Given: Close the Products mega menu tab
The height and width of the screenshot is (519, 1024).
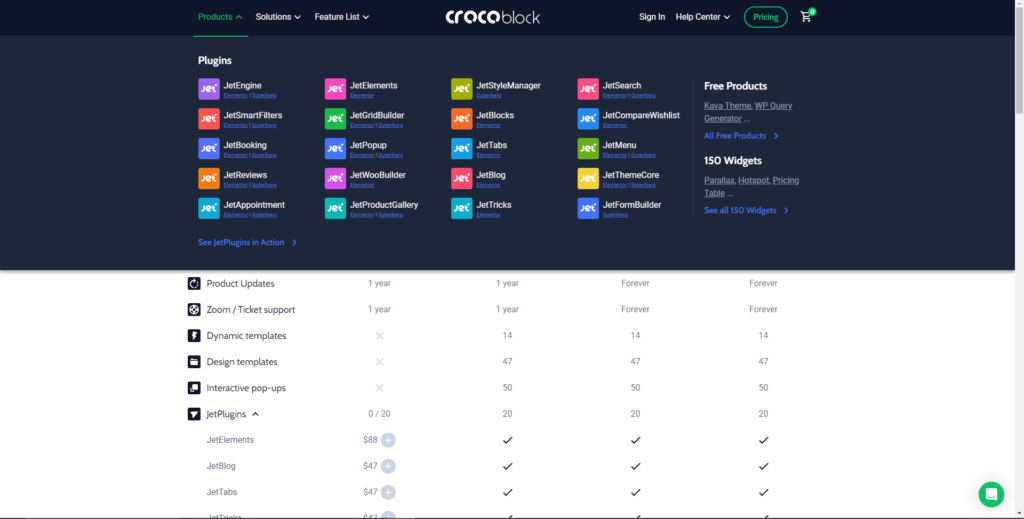Looking at the screenshot, I should coord(220,17).
